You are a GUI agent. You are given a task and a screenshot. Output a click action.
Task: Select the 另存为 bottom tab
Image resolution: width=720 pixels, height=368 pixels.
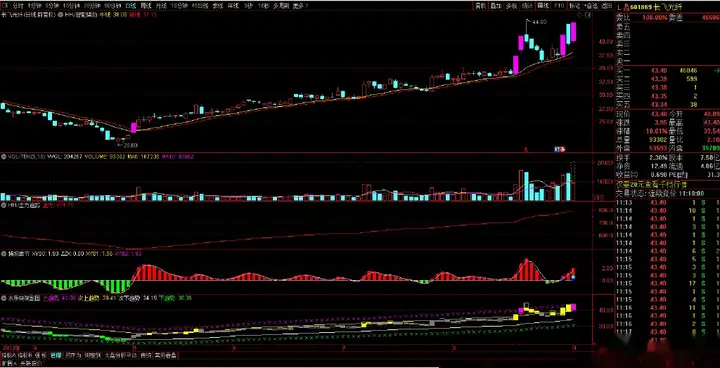[73, 355]
